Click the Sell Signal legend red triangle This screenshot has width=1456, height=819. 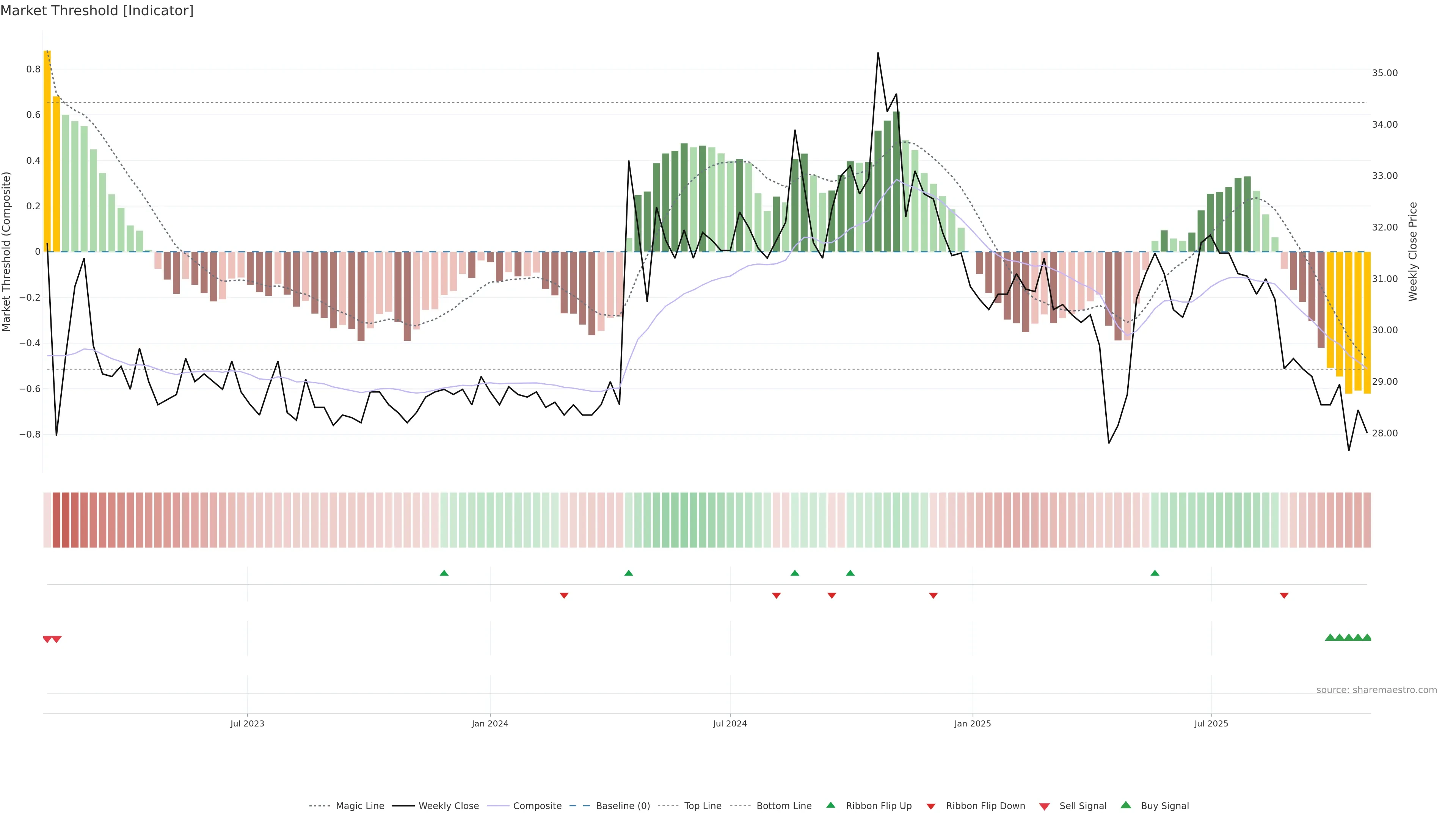1044,806
